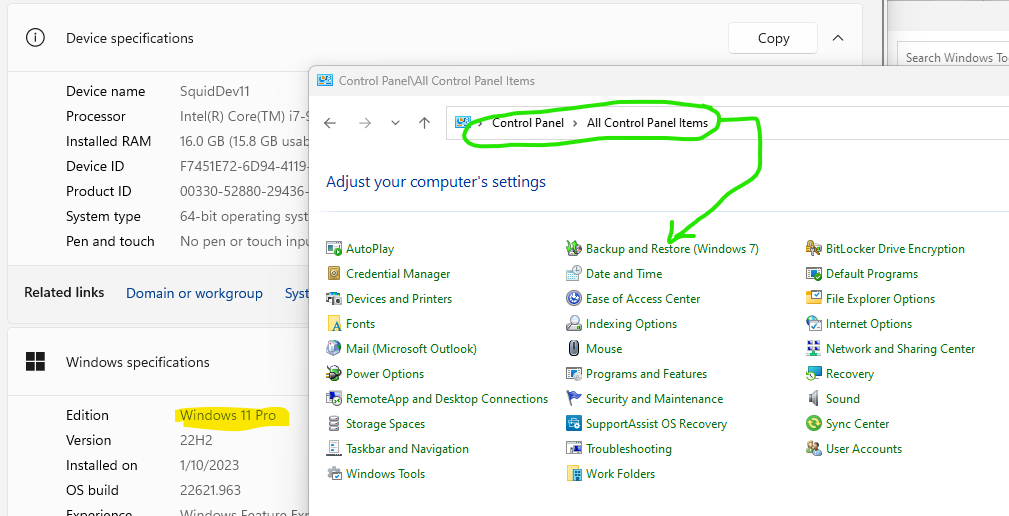The image size is (1009, 516).
Task: Open the recent locations dropdown arrow
Action: tap(395, 123)
